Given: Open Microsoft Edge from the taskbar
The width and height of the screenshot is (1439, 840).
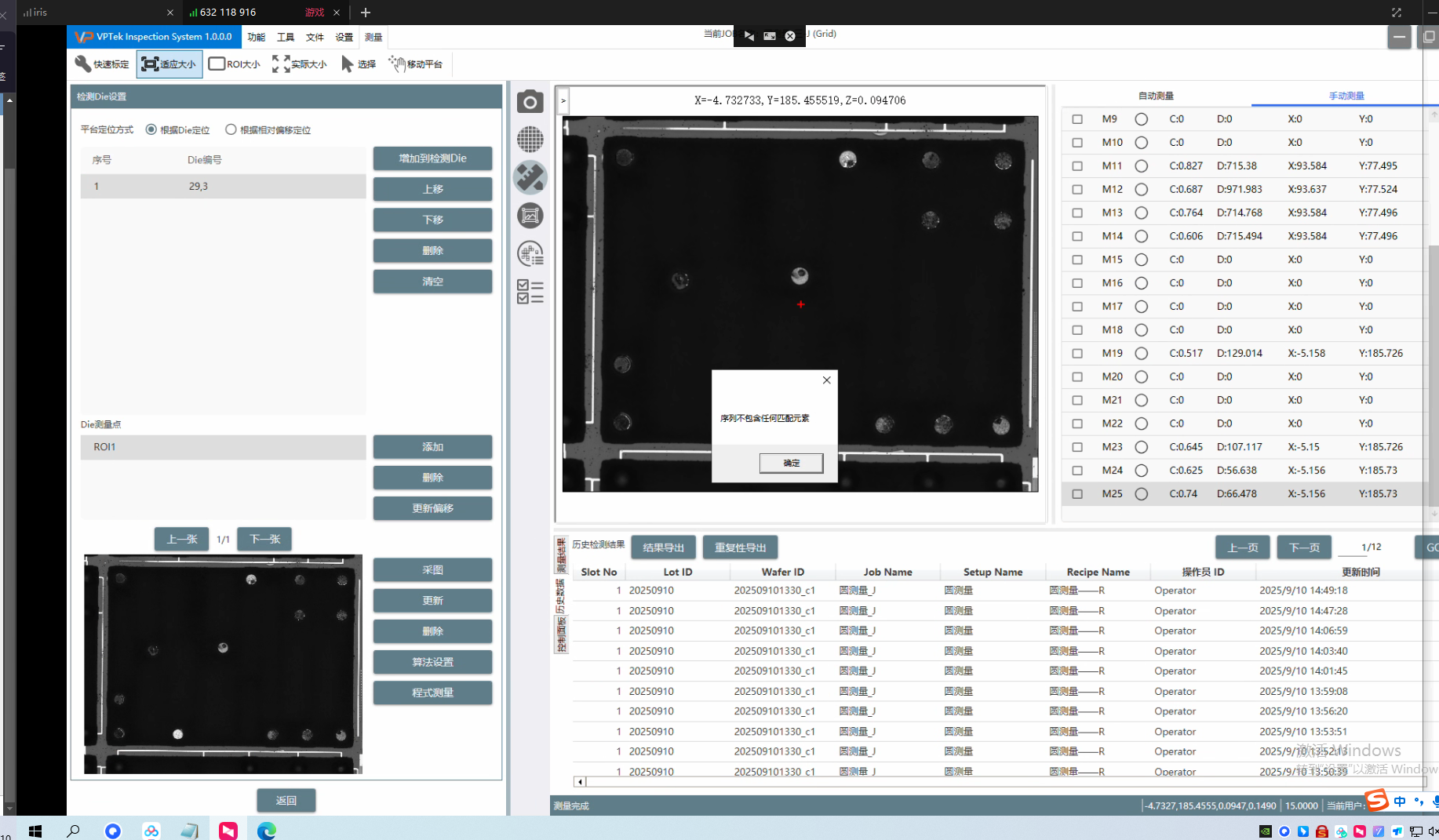Looking at the screenshot, I should click(x=267, y=831).
